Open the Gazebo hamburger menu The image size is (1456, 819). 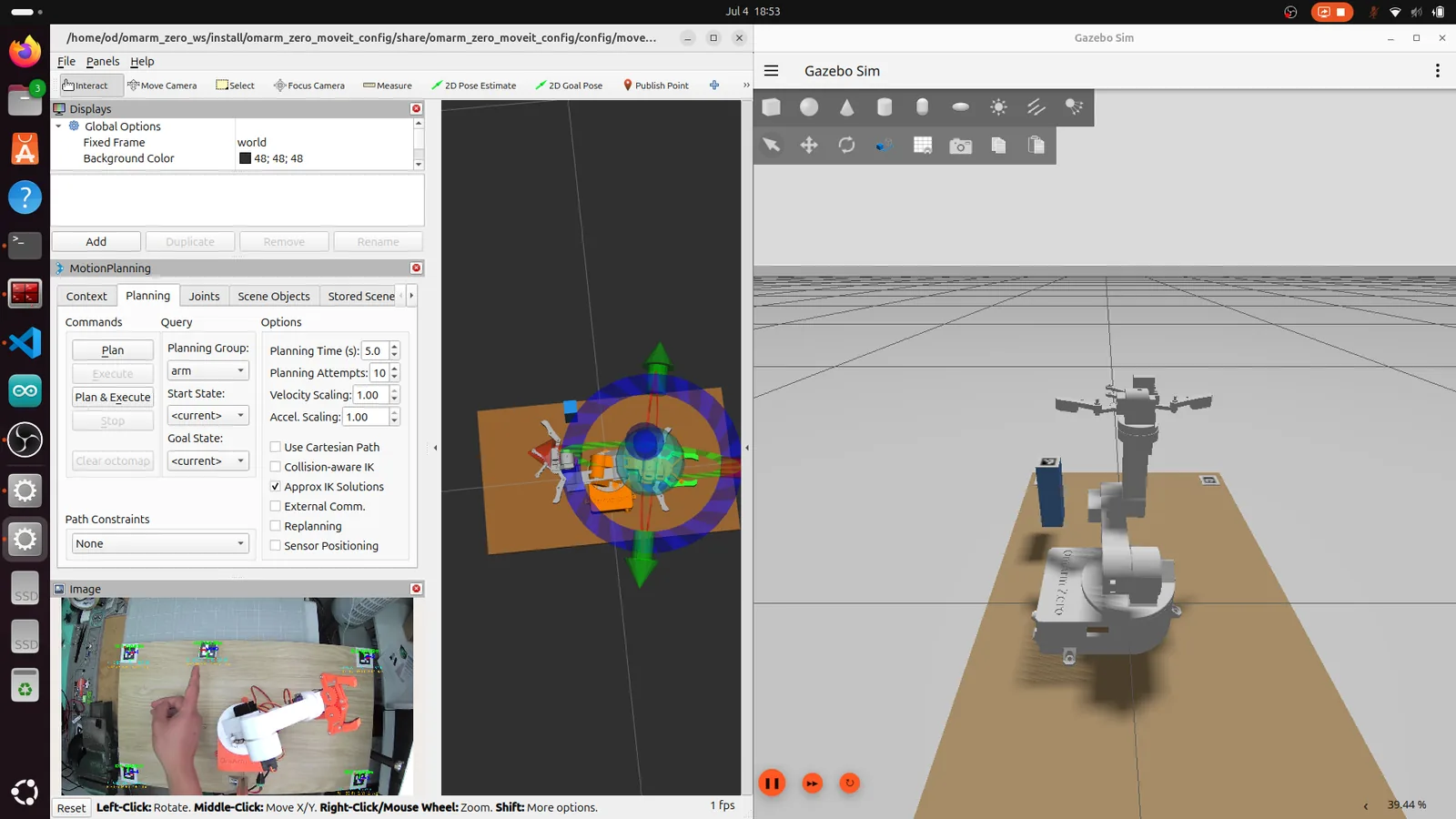tap(772, 71)
